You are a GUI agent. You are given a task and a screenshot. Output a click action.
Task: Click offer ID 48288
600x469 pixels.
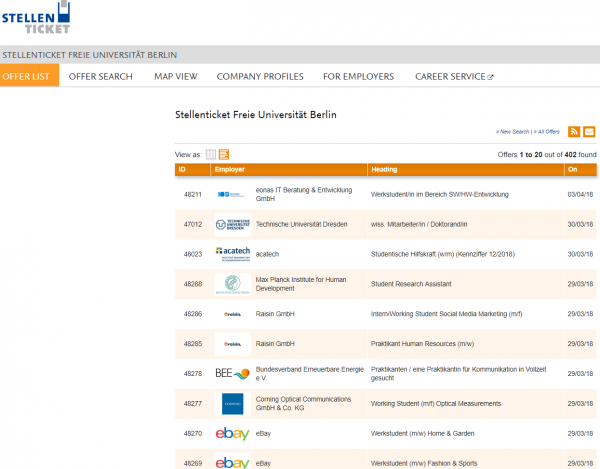pyautogui.click(x=192, y=284)
